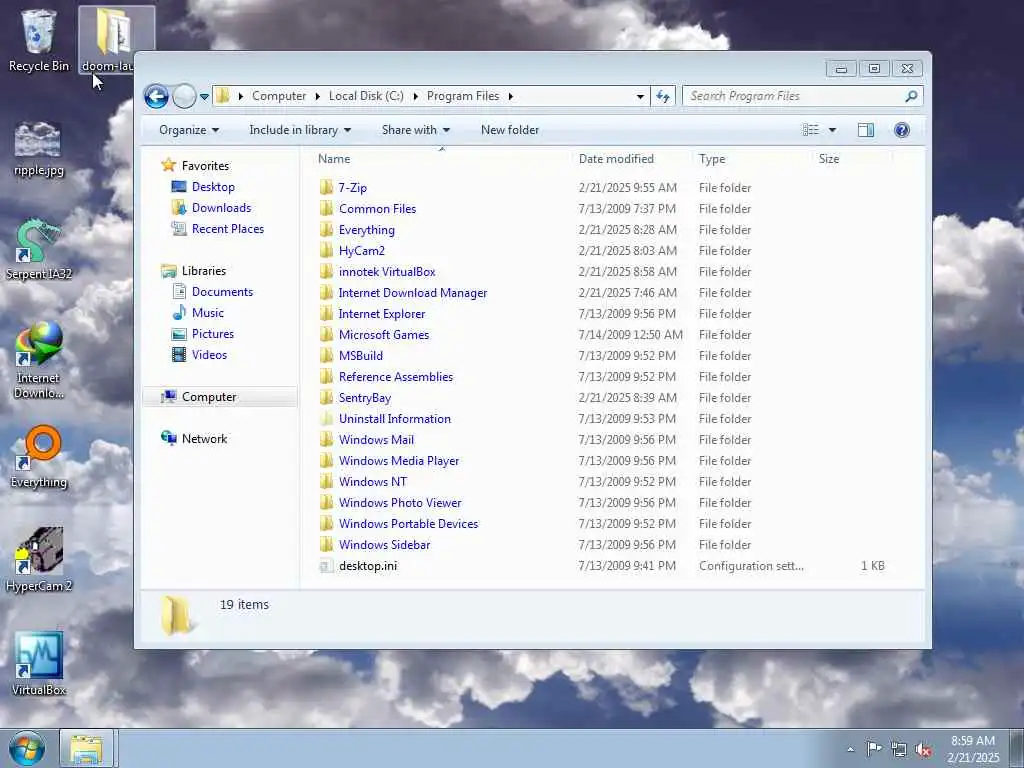Open recent pages dropdown beside navigation arrows
The image size is (1024, 768).
(x=204, y=97)
